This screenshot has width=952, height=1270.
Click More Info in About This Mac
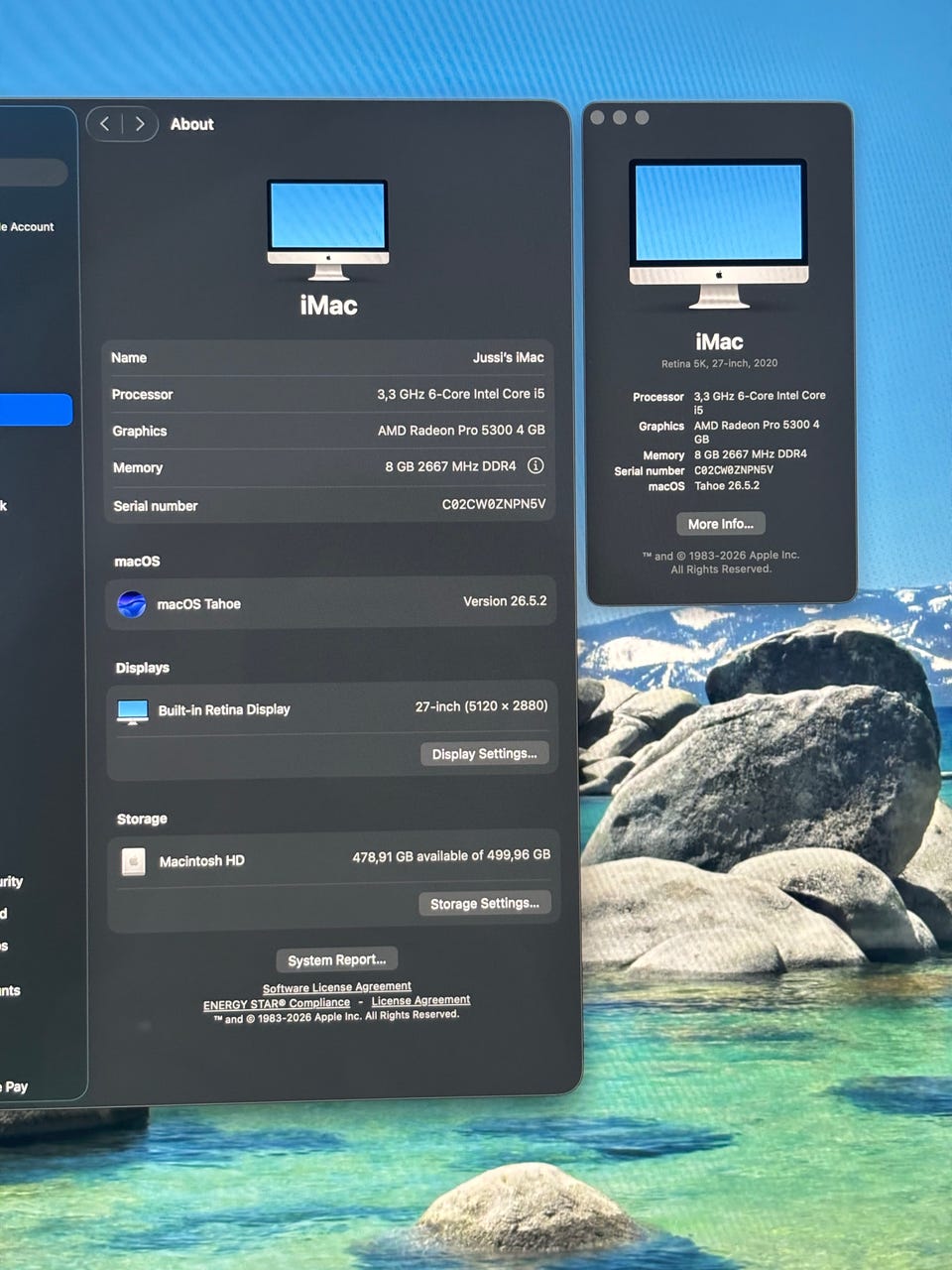coord(721,524)
